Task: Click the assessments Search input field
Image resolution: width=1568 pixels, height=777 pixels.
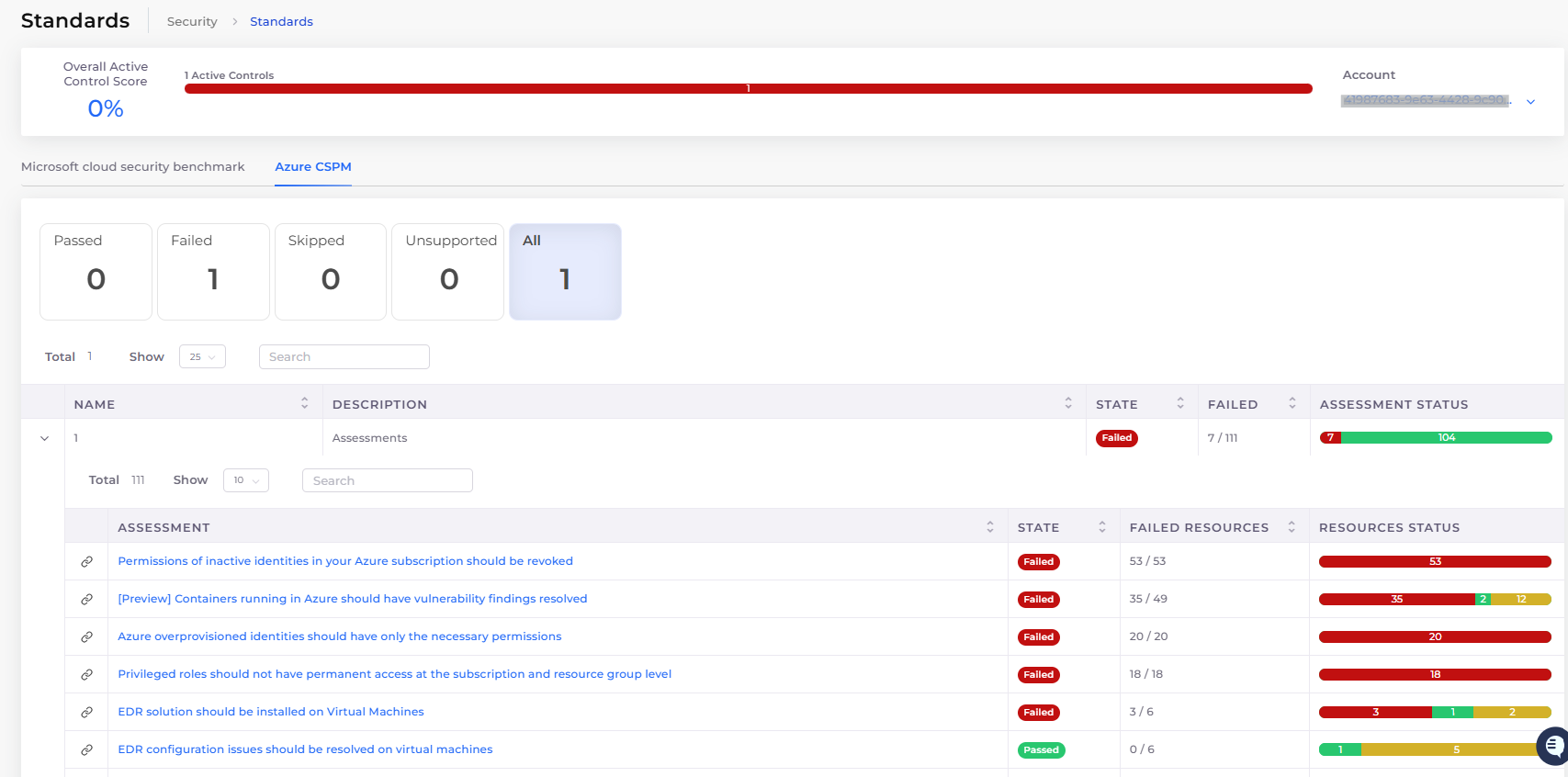Action: click(x=387, y=480)
